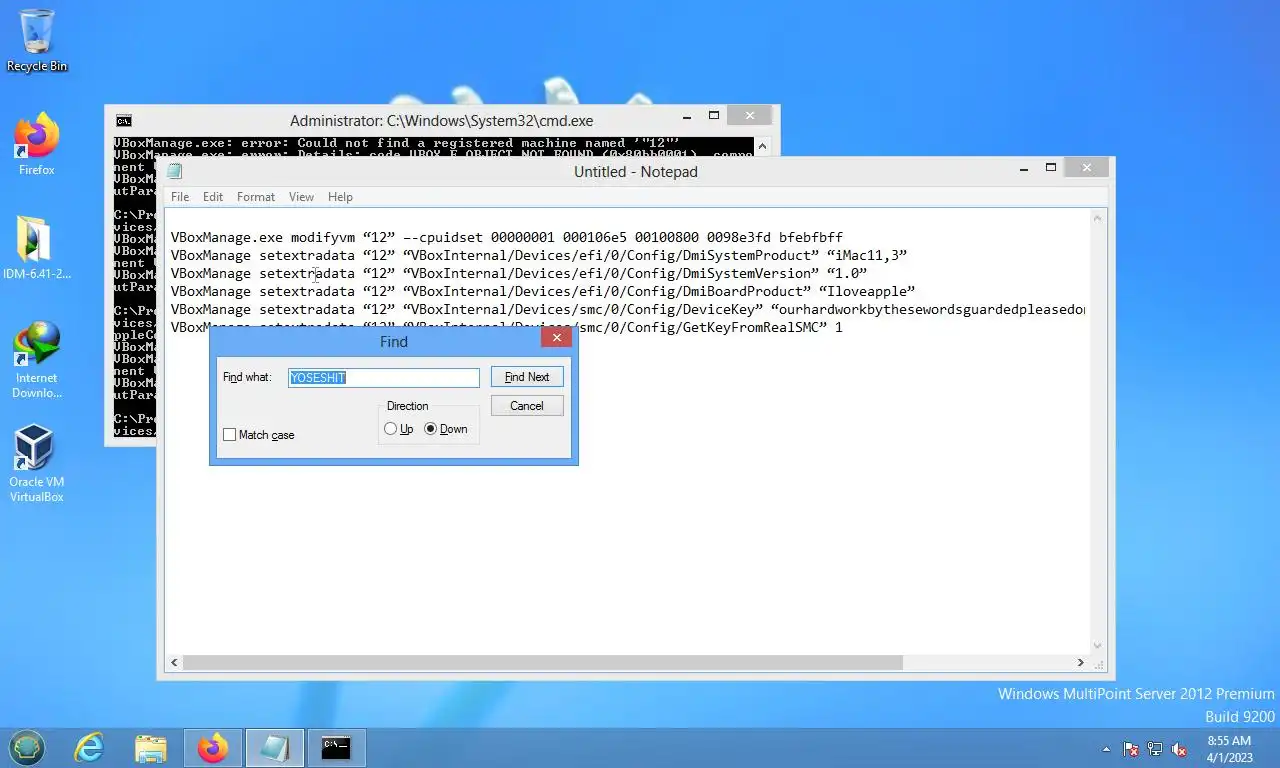Click cmd window scrollbar up arrow
Image resolution: width=1280 pixels, height=768 pixels.
click(x=763, y=146)
